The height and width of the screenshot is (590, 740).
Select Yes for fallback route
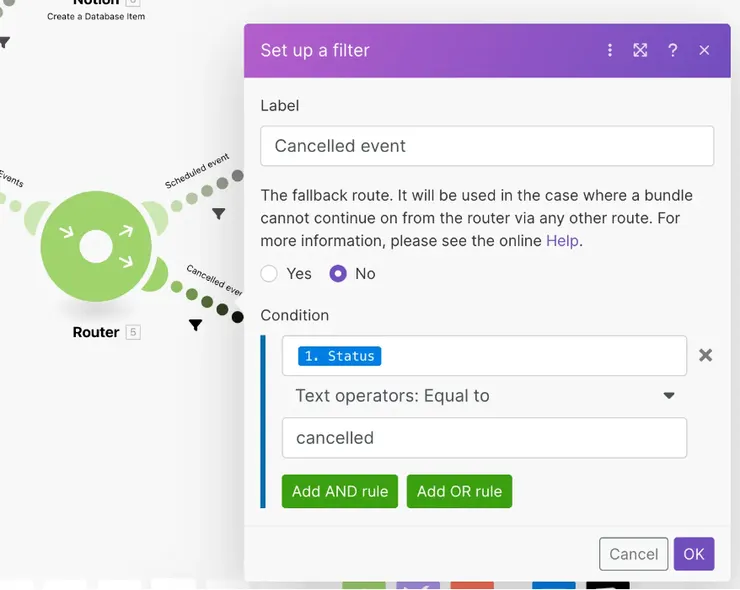tap(269, 273)
